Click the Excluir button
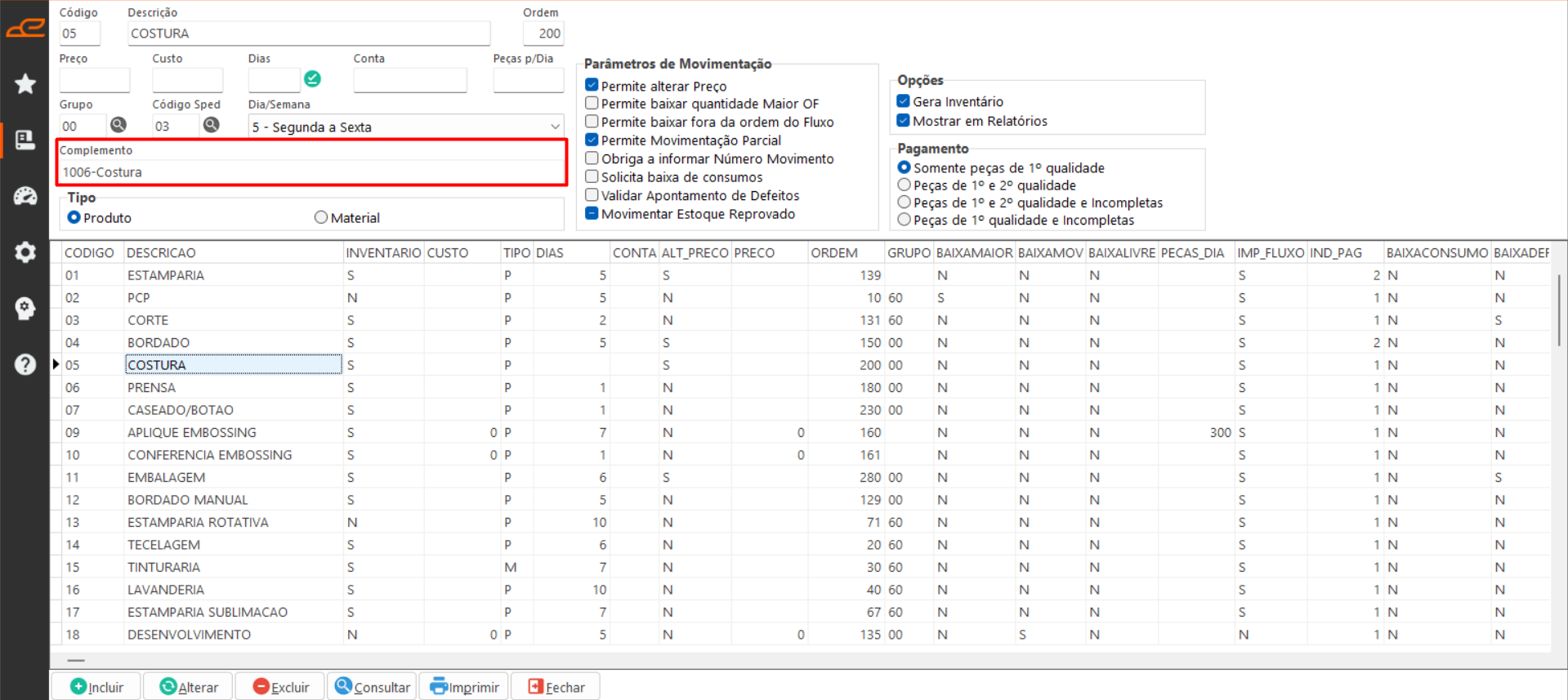This screenshot has width=1568, height=700. point(280,687)
